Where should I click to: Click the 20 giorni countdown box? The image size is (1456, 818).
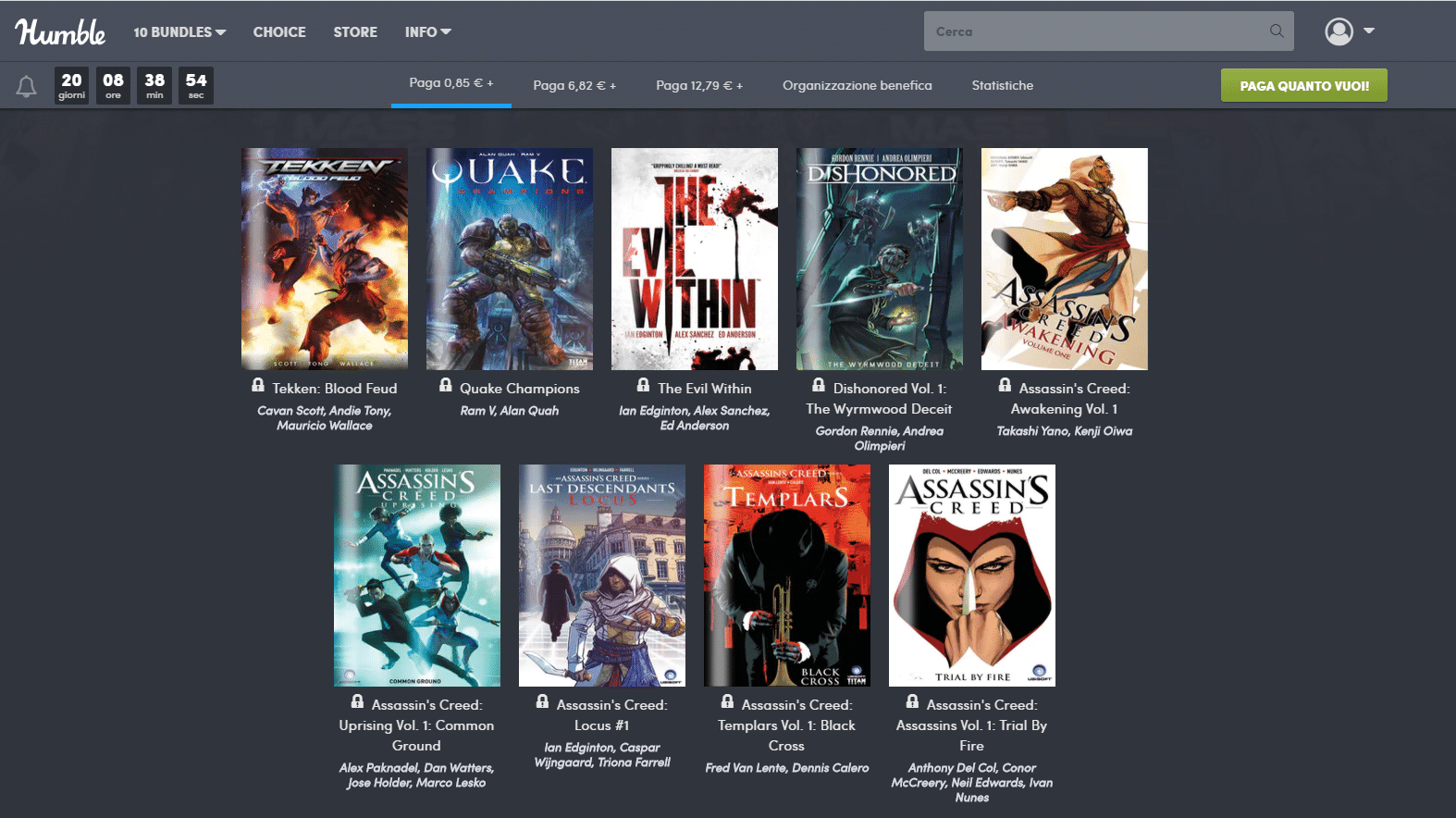point(71,85)
